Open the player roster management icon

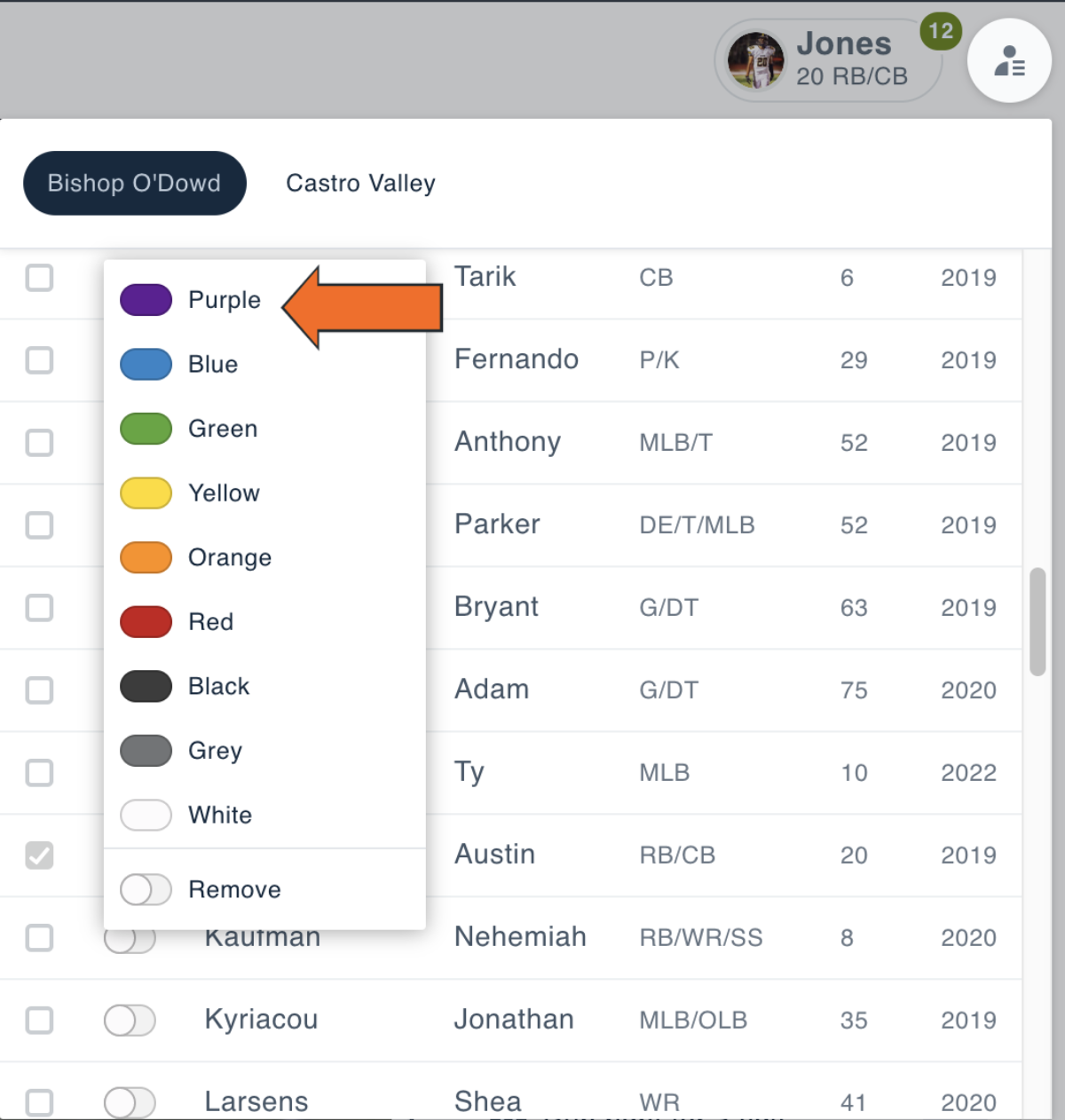coord(1009,59)
